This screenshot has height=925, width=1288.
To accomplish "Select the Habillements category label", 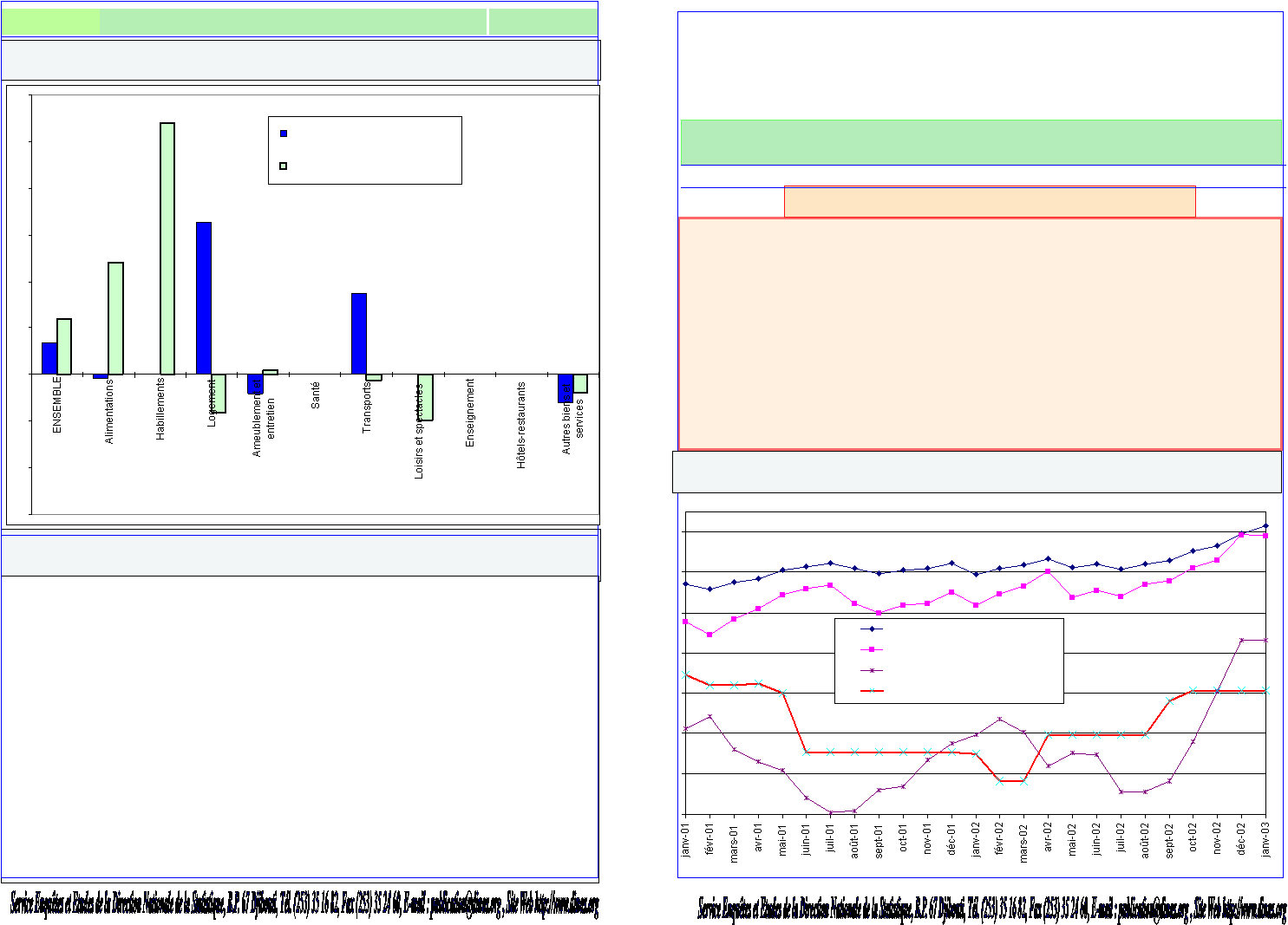I will click(160, 409).
